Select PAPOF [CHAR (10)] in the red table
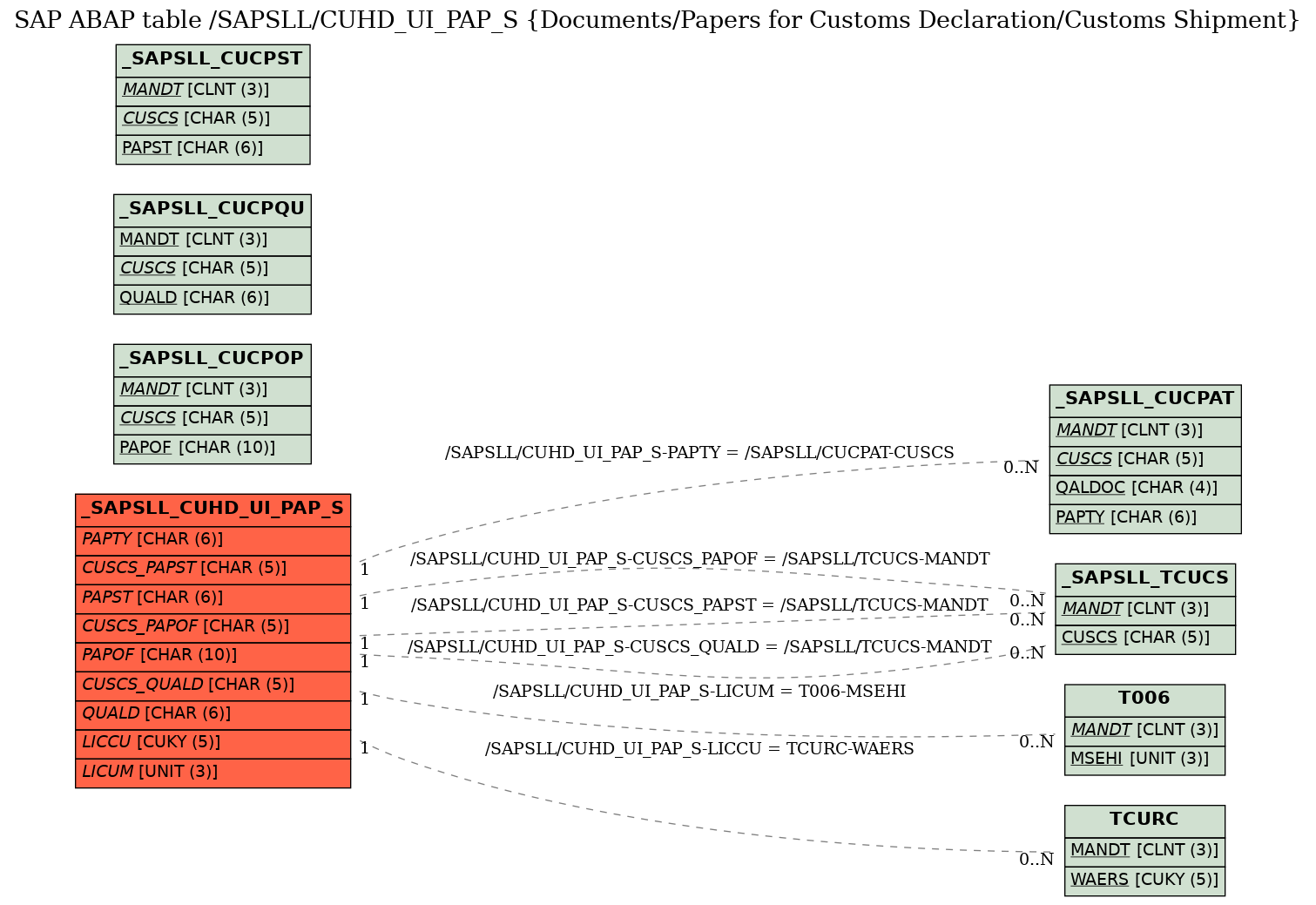1316x905 pixels. 213,656
